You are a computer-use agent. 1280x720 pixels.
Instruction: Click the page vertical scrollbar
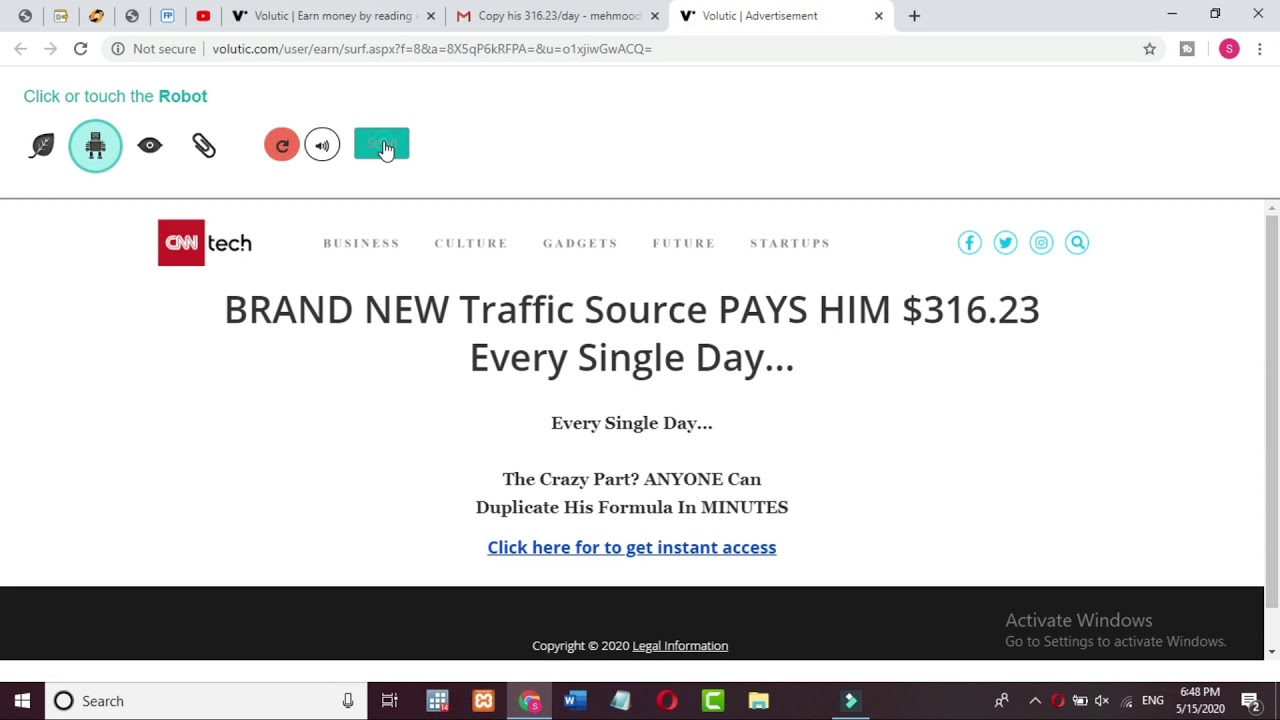1272,410
